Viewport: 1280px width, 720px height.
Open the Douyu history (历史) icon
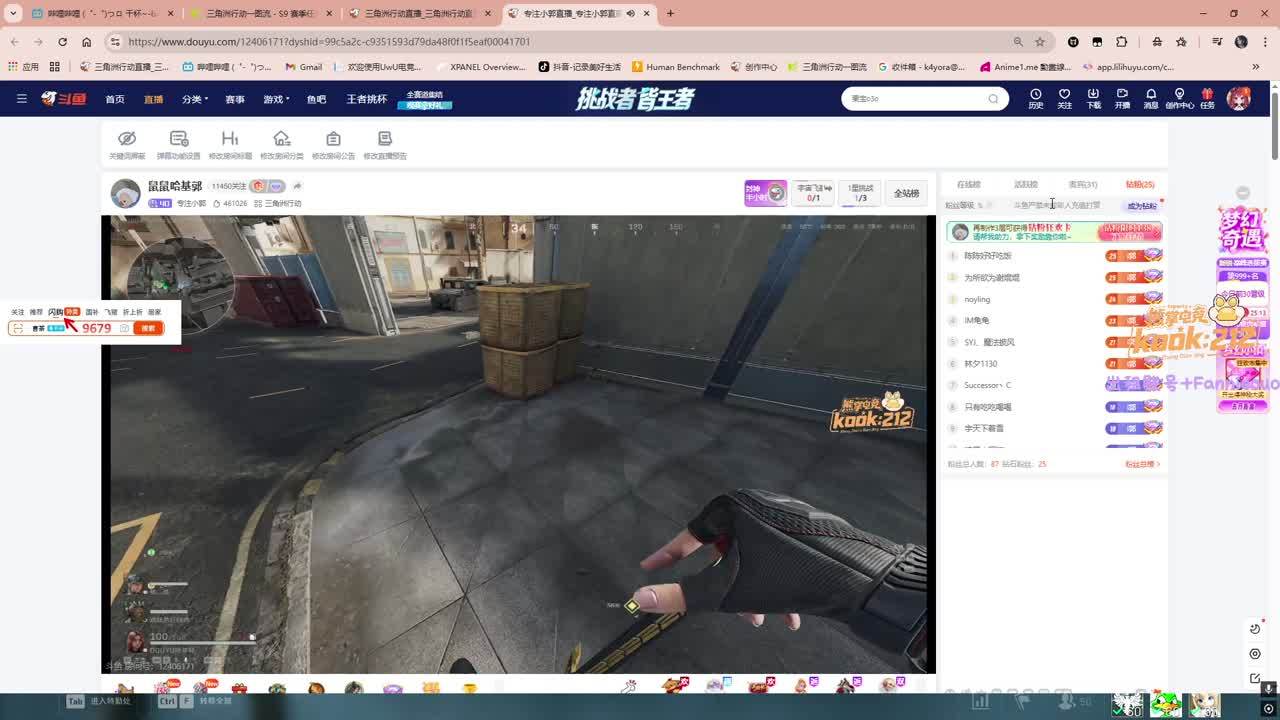pos(1036,95)
